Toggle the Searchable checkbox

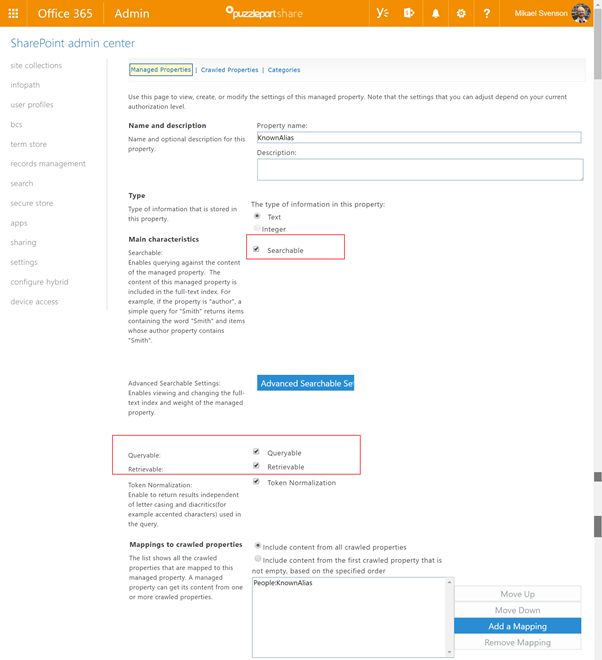(x=256, y=249)
